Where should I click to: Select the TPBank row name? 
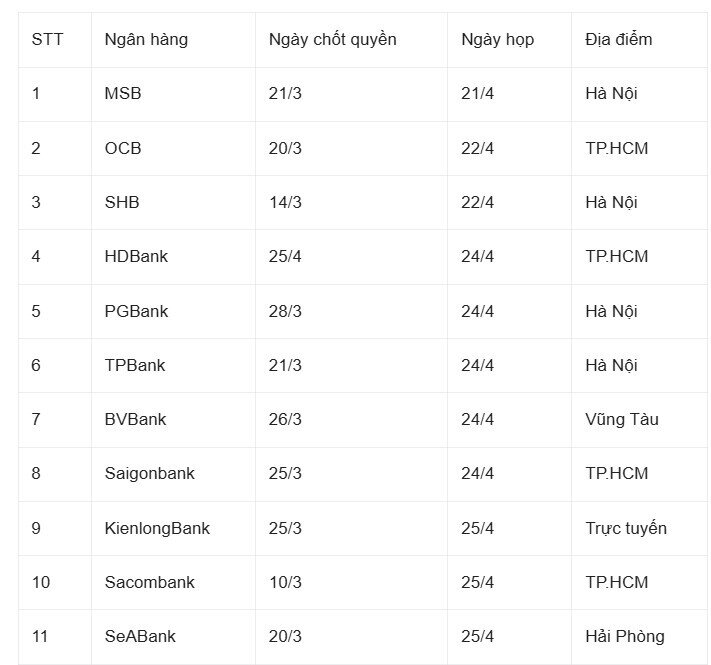[135, 365]
